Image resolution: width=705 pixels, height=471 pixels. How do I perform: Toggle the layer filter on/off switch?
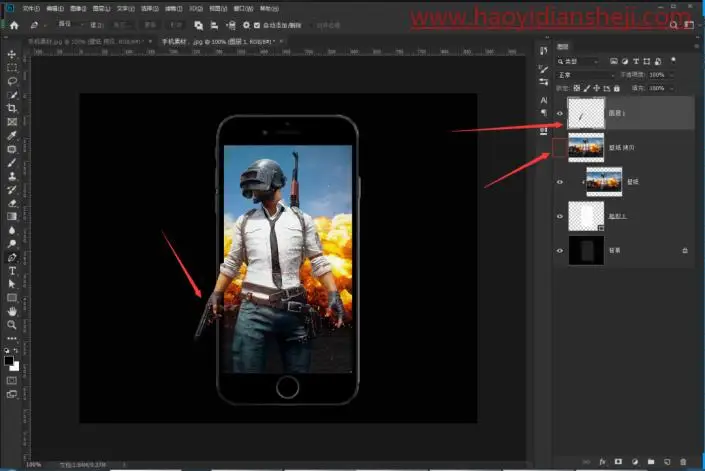click(673, 60)
